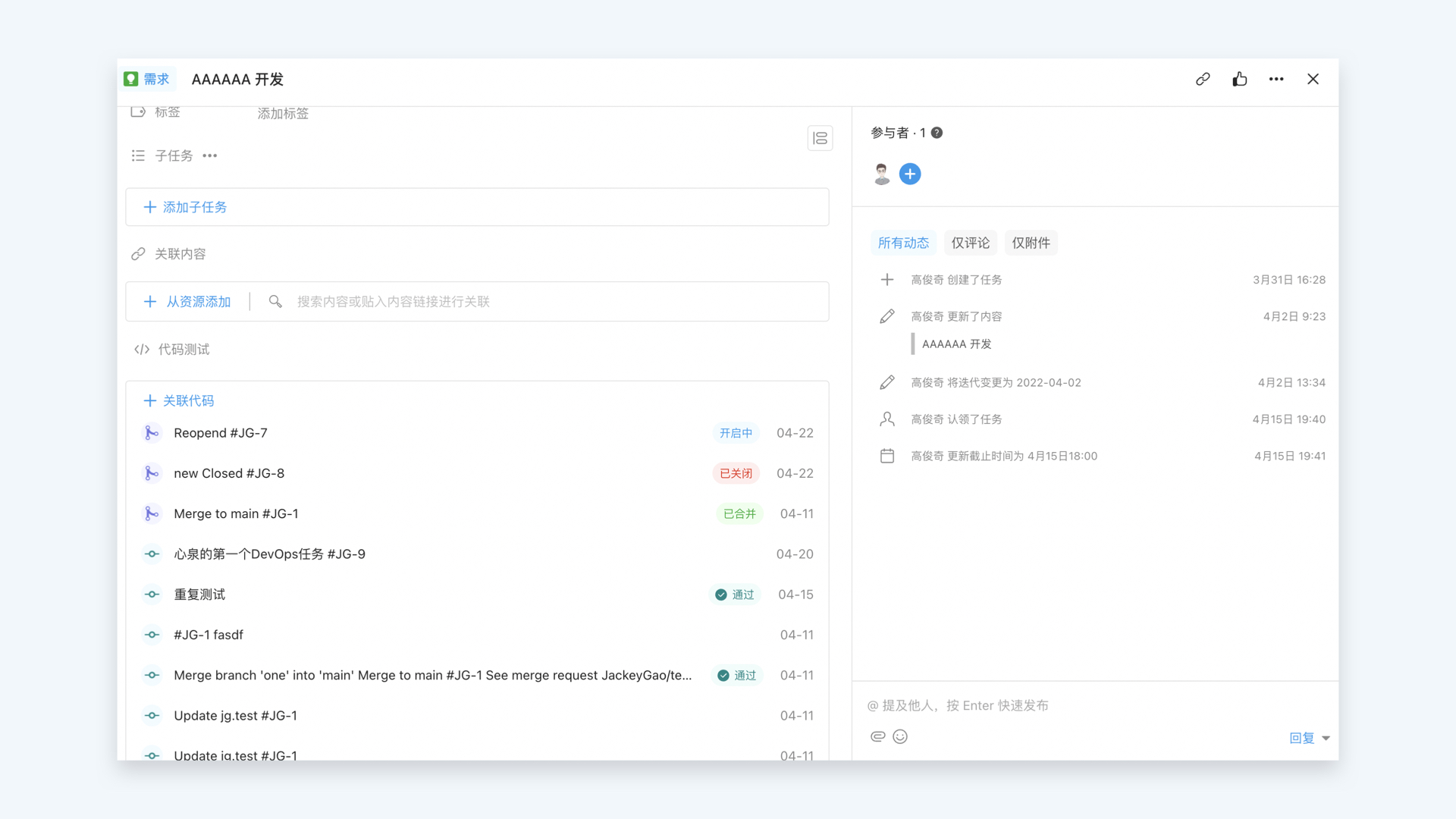Click the attachment paperclip icon in comment box
The height and width of the screenshot is (819, 1456).
(x=877, y=736)
